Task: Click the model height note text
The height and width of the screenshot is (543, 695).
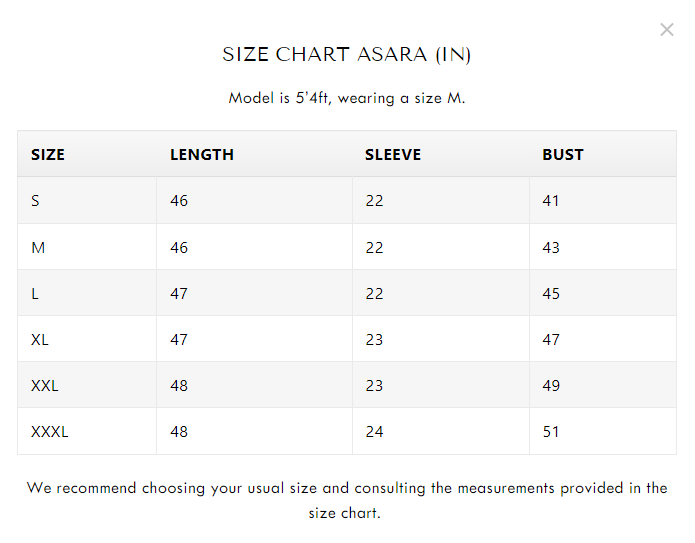Action: [347, 98]
